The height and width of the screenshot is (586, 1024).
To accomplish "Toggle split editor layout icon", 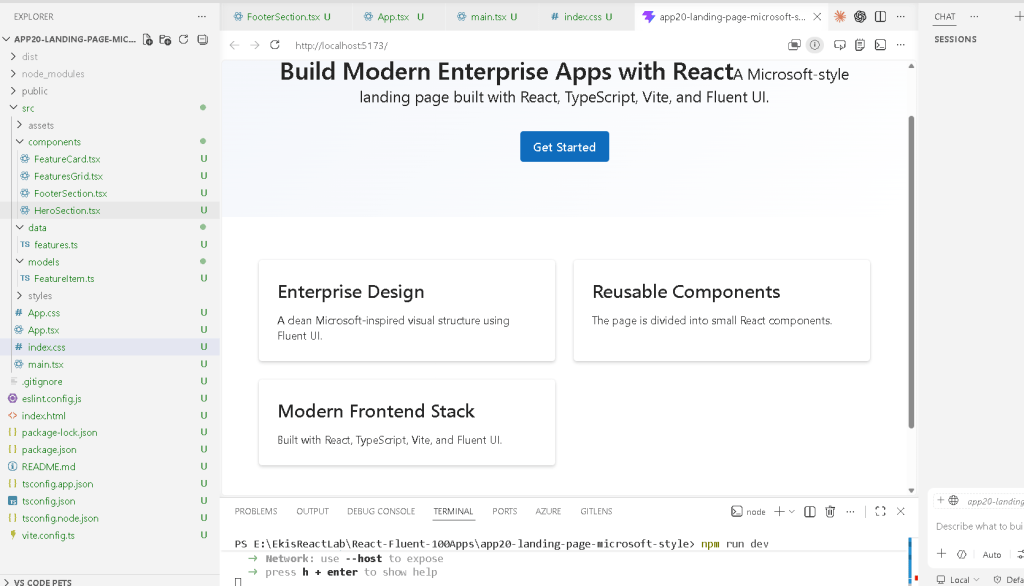I will click(880, 17).
